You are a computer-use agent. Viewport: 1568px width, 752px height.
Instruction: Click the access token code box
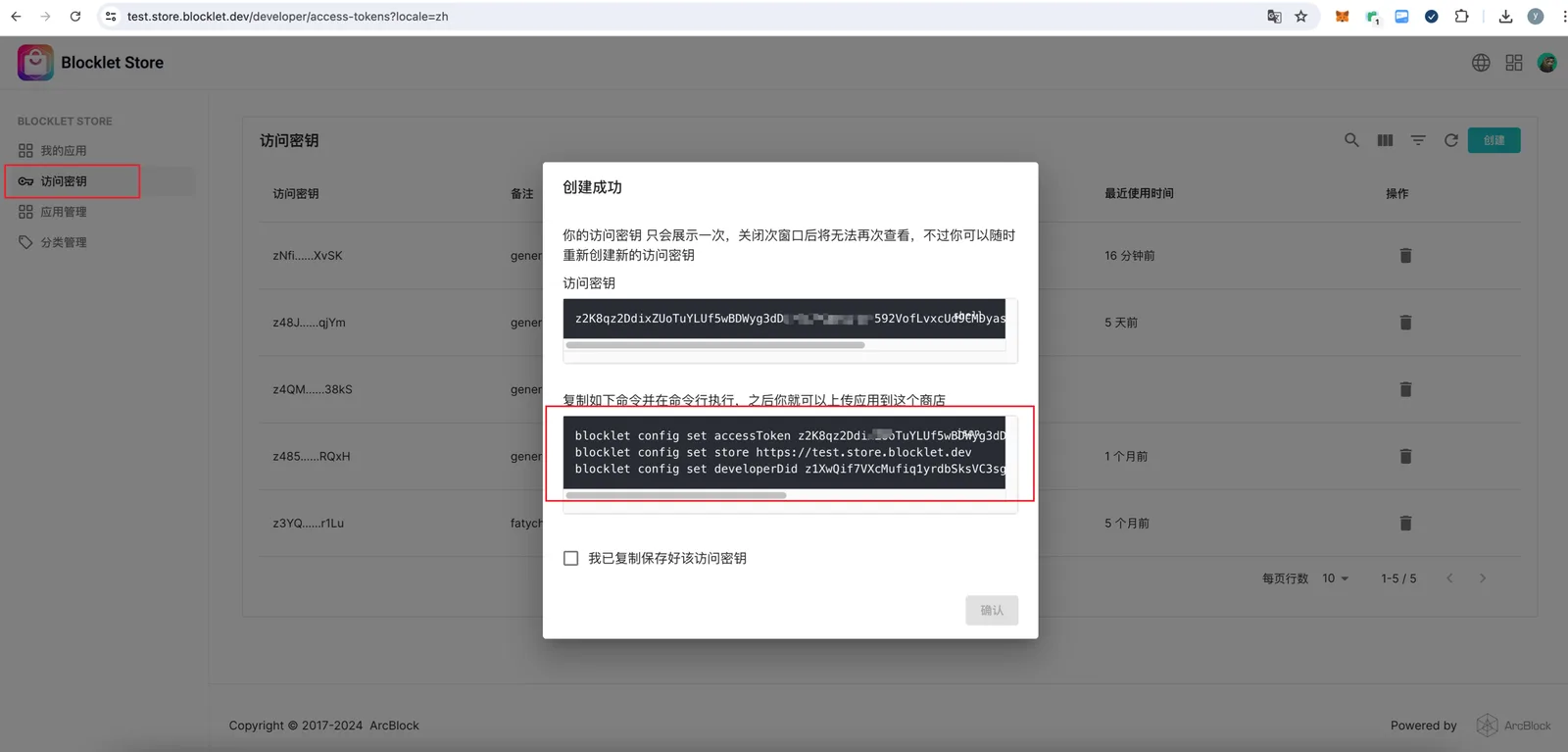[784, 319]
